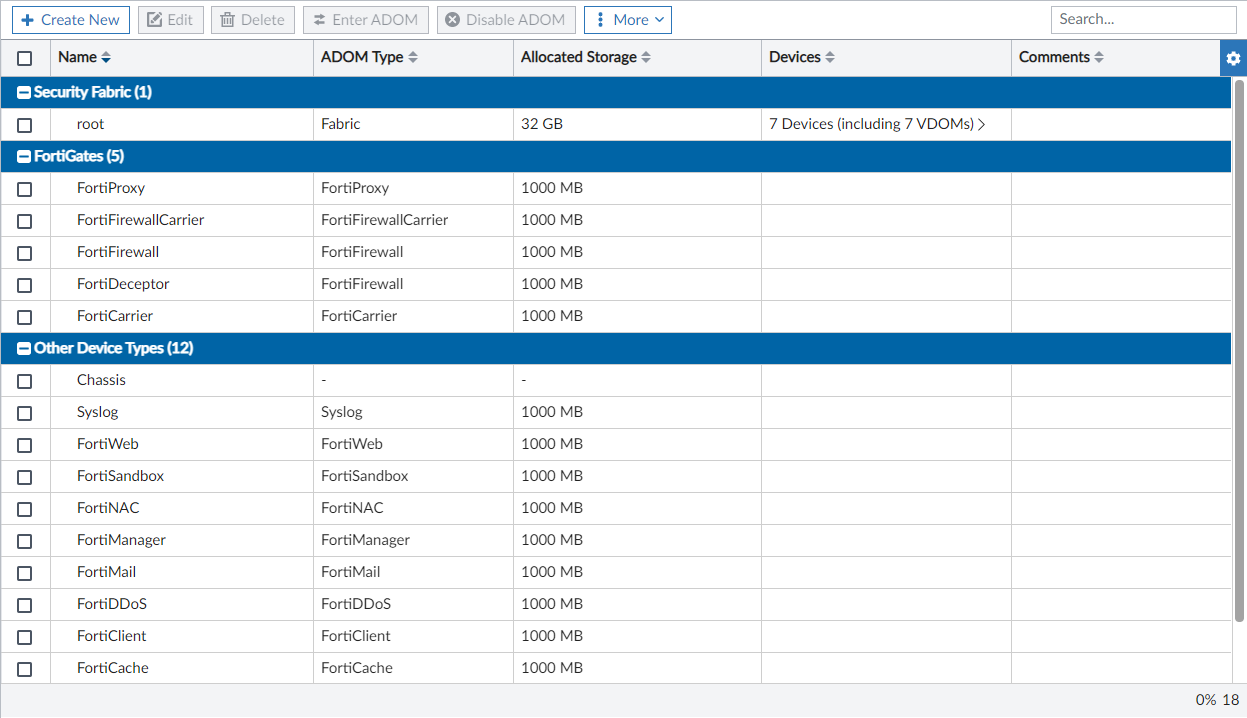Viewport: 1247px width, 718px height.
Task: Sort by the Name column header
Action: coord(85,57)
